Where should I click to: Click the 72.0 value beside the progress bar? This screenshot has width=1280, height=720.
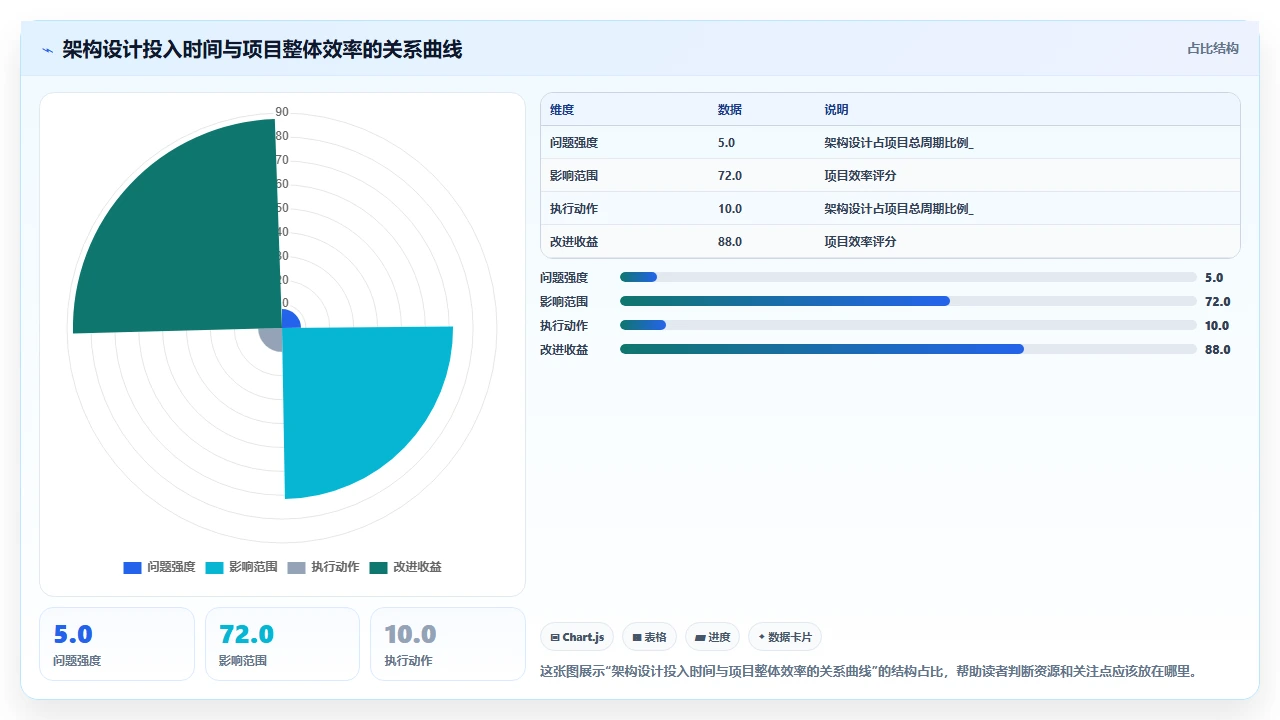pyautogui.click(x=1217, y=302)
